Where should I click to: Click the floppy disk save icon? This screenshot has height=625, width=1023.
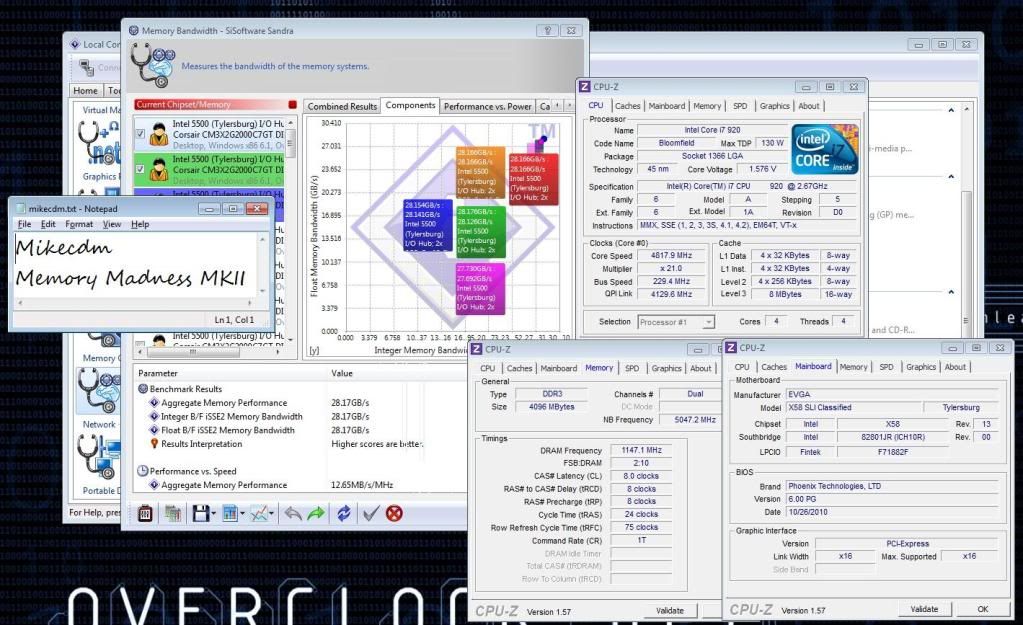[x=200, y=513]
